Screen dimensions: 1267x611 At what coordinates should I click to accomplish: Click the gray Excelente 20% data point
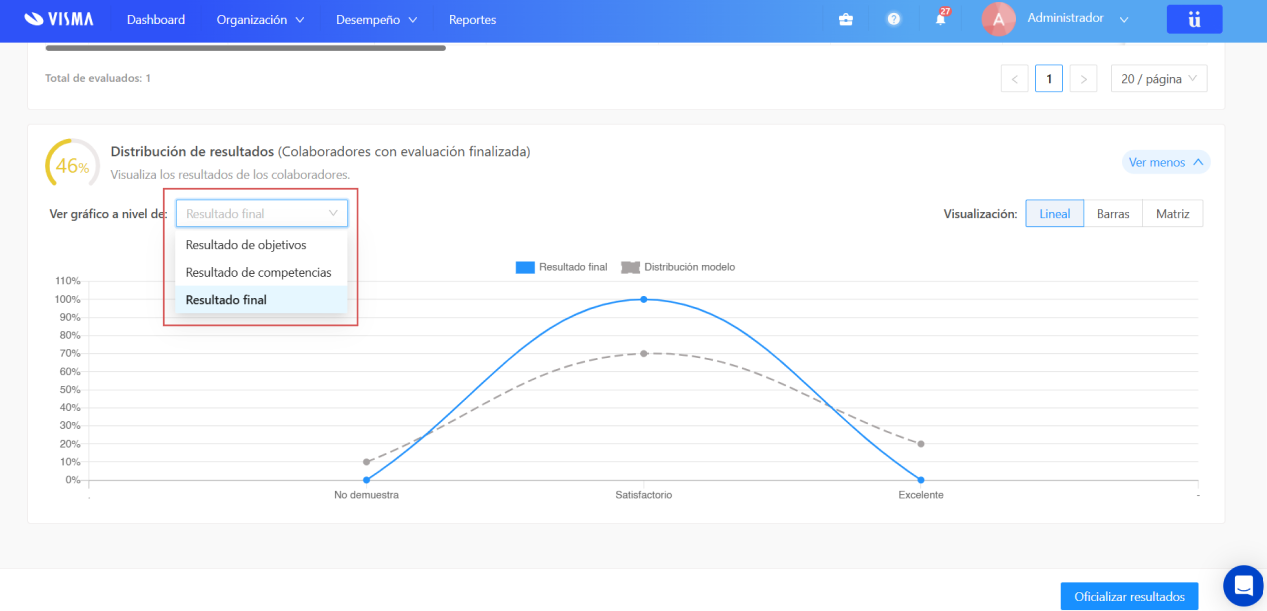(921, 444)
